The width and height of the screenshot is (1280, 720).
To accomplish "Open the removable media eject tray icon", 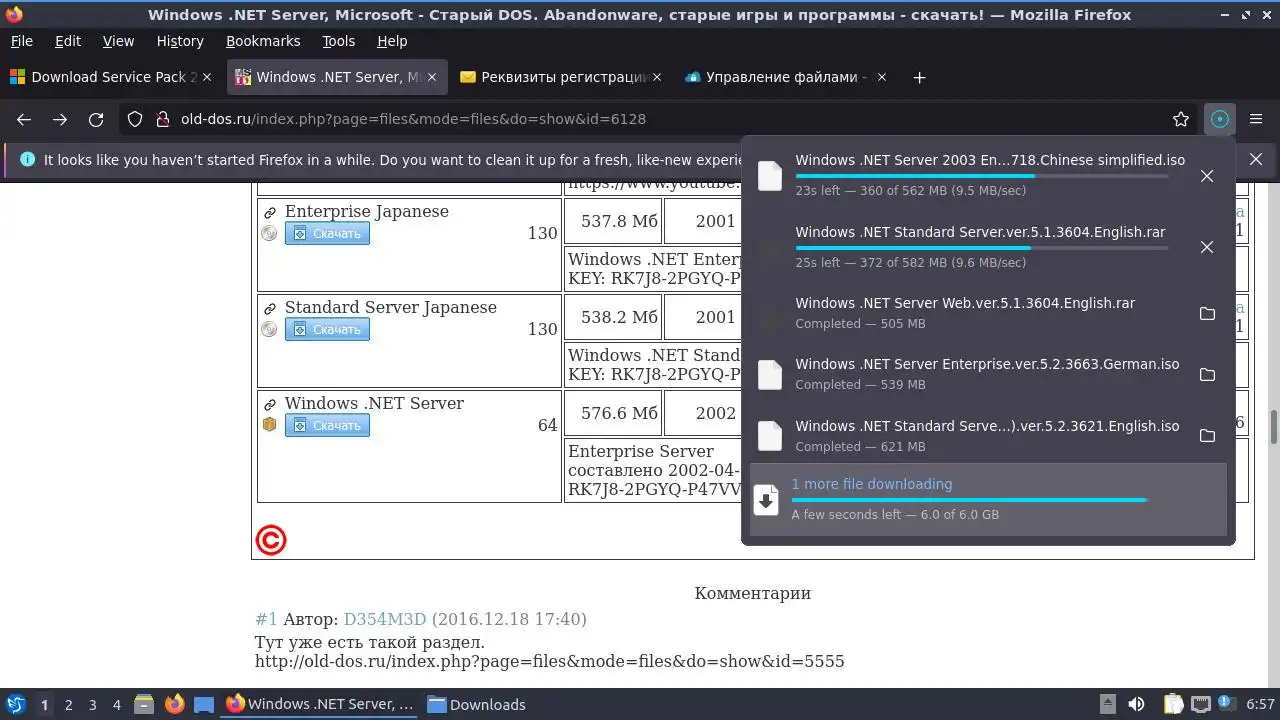I will tap(1107, 704).
